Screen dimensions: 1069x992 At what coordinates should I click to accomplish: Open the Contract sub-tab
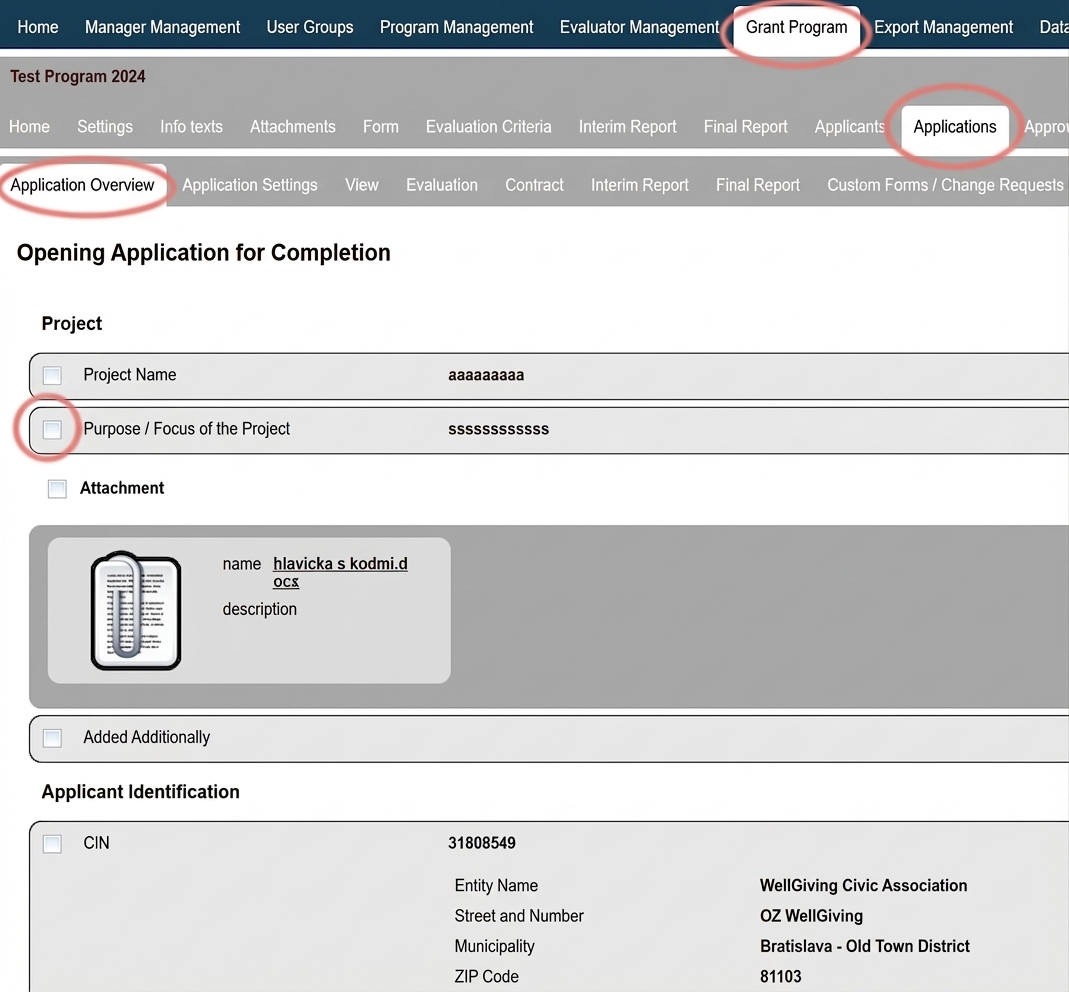534,185
